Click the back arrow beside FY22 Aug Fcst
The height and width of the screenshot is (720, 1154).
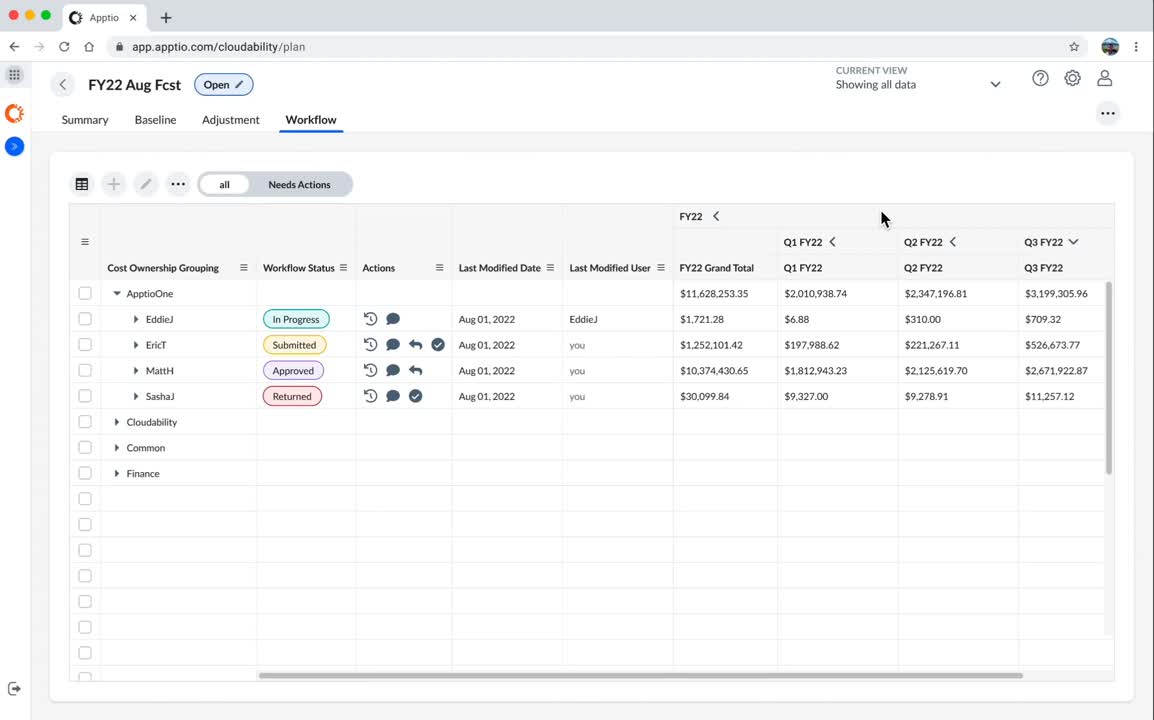[63, 85]
